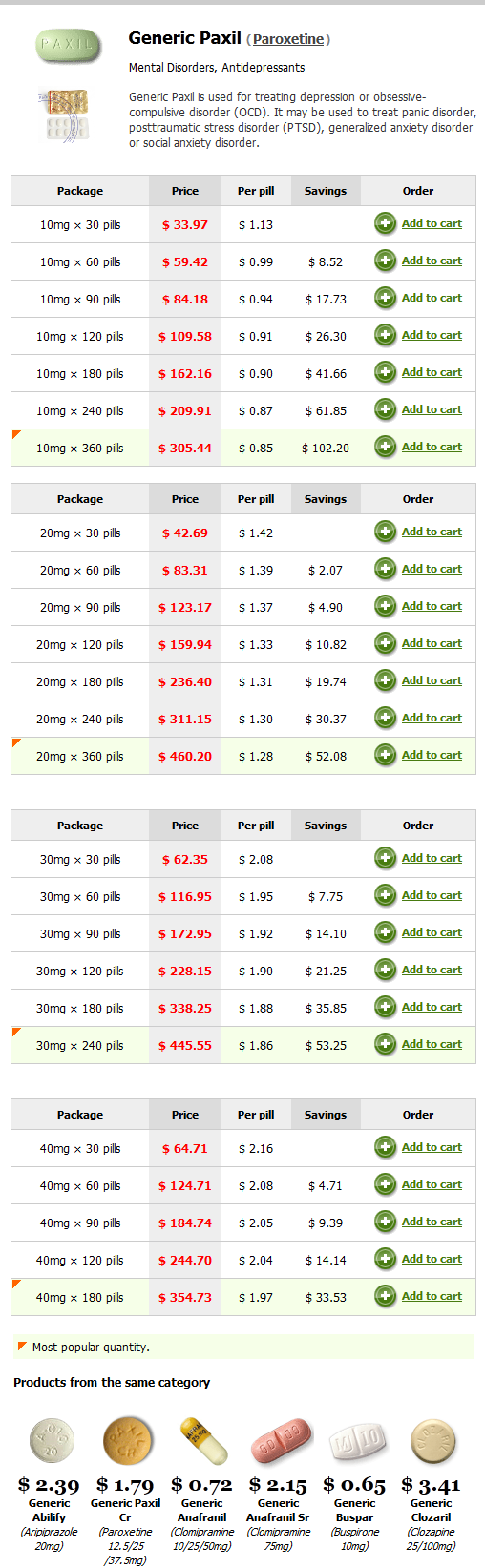Add 10mg × 120 pills to cart

point(432,335)
